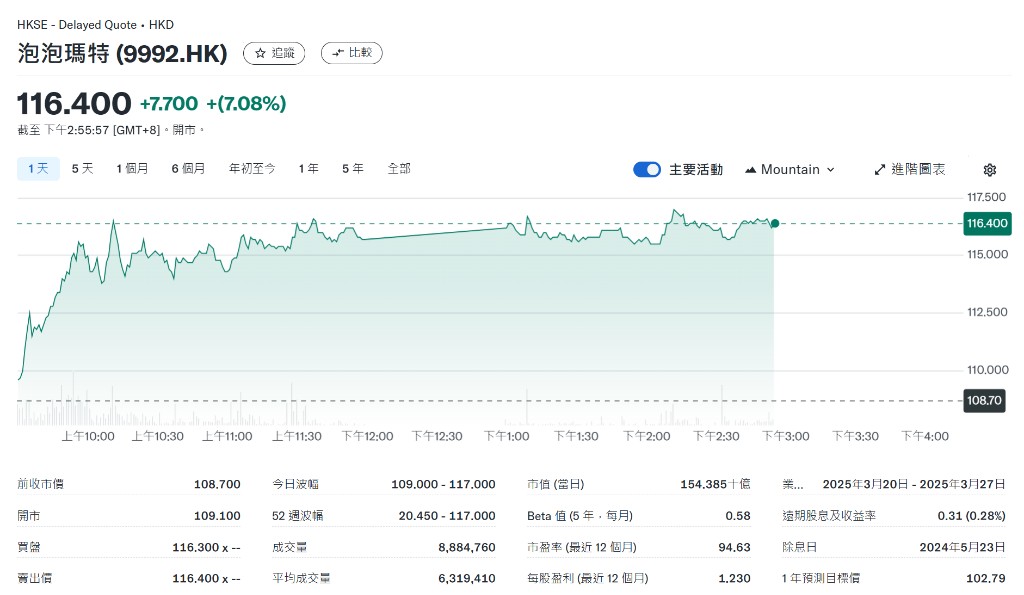Click the 下午12:00 time axis label
The image size is (1024, 595).
click(368, 436)
